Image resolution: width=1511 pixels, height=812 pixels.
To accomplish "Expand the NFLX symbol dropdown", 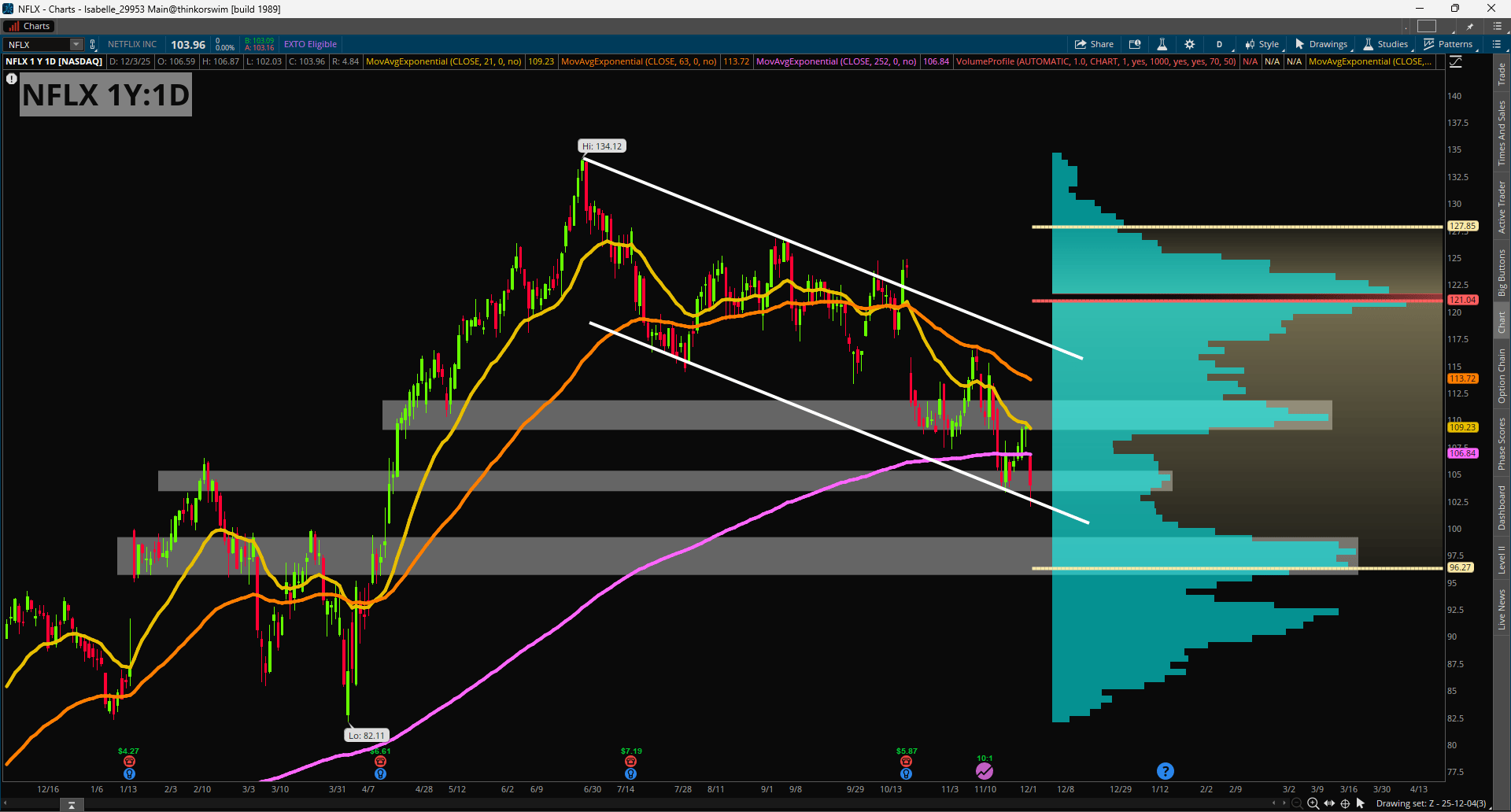I will [x=76, y=45].
